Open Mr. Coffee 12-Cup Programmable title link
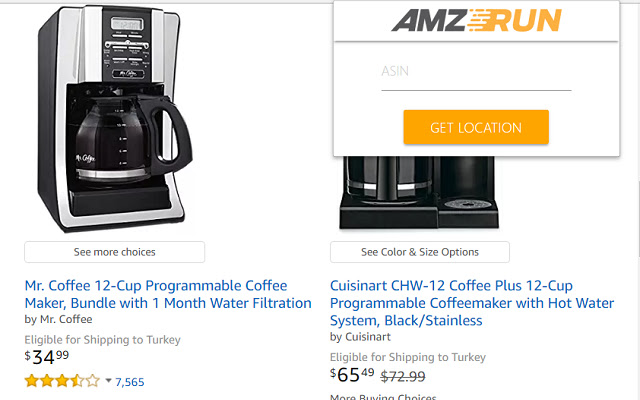 click(x=168, y=294)
